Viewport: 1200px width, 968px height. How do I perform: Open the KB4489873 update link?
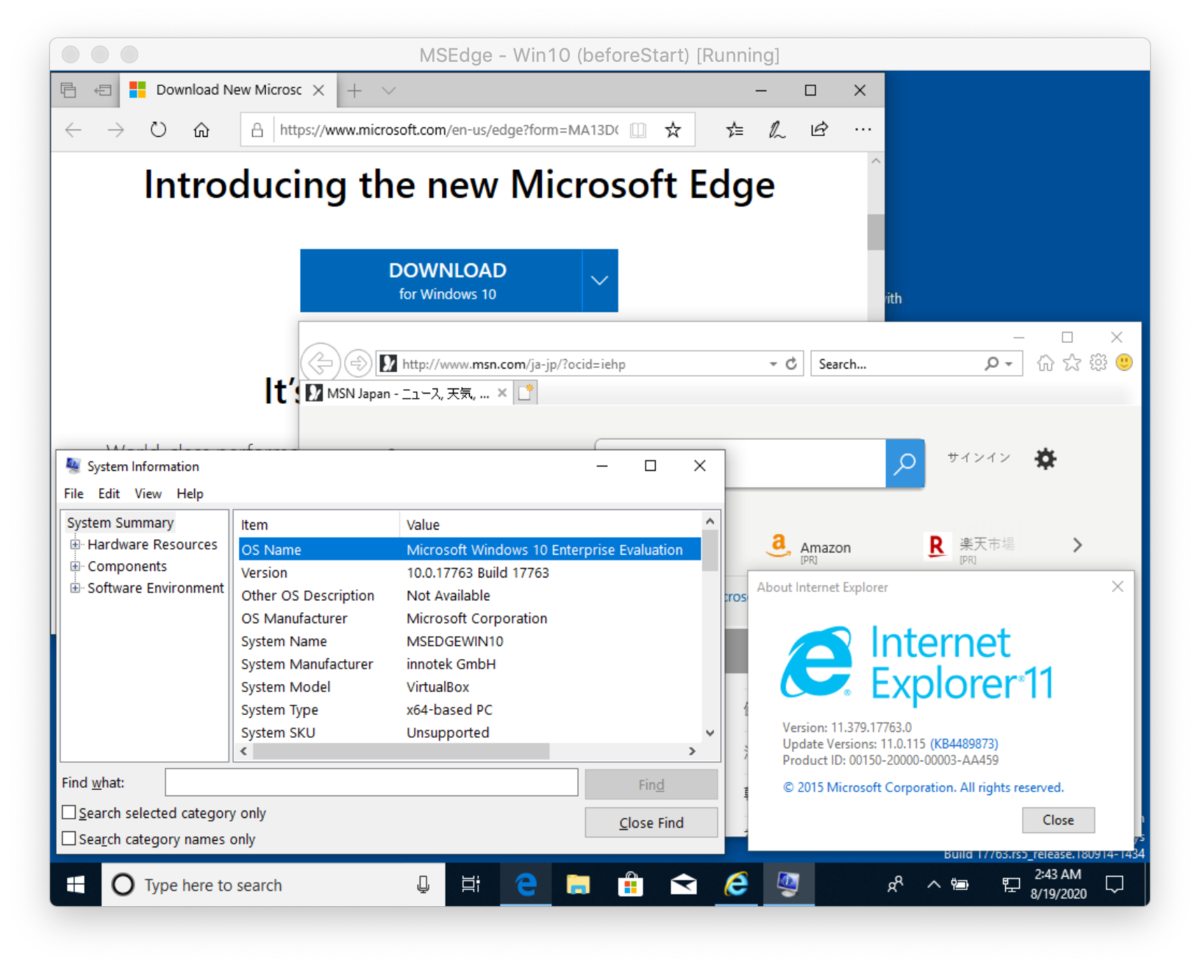966,744
